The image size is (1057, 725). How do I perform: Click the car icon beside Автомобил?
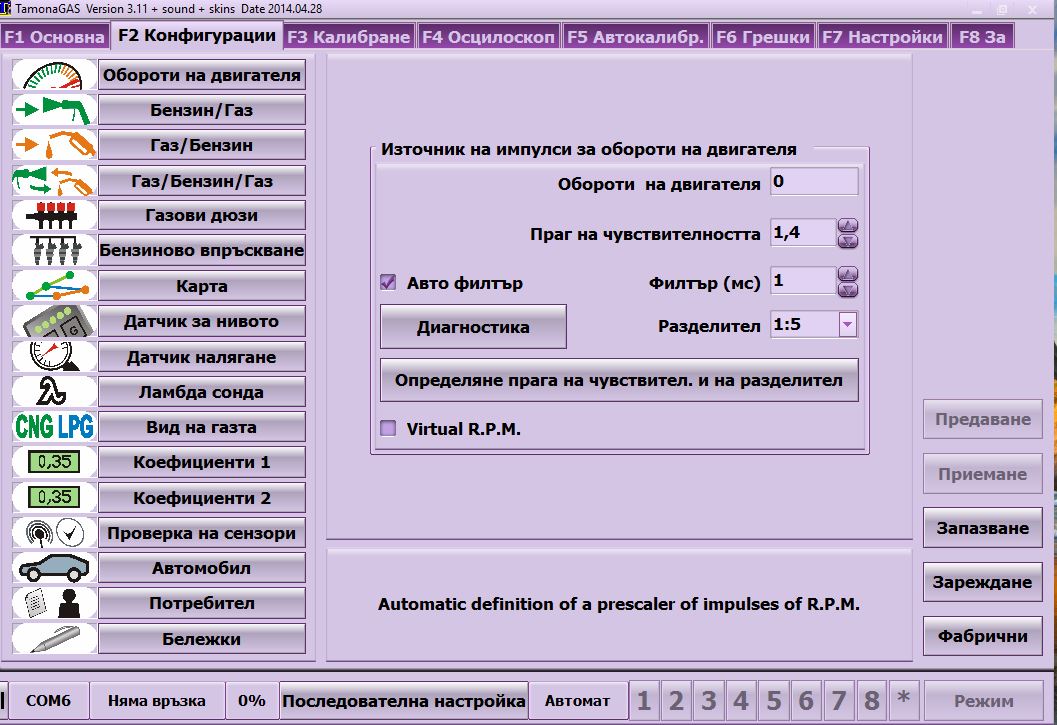tap(54, 568)
